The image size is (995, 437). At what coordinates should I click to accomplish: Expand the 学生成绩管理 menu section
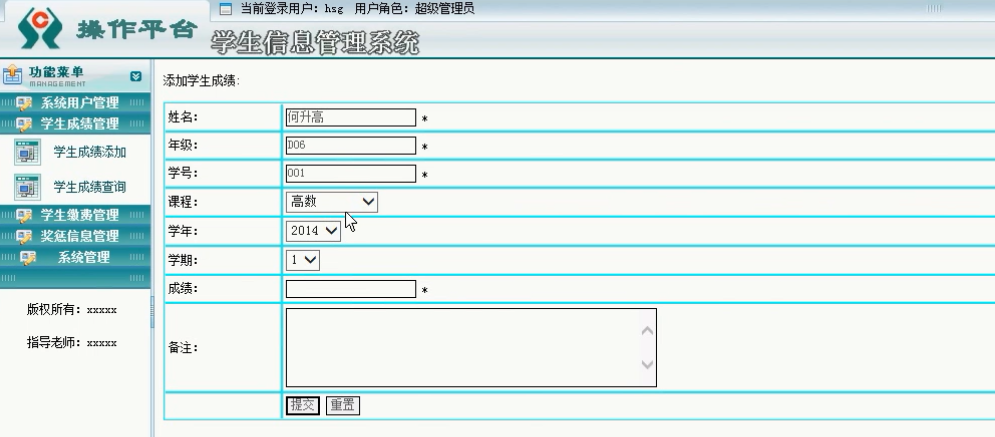point(79,124)
